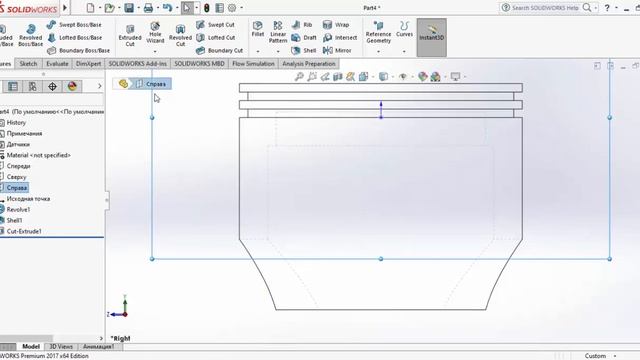Image resolution: width=640 pixels, height=360 pixels.
Task: Switch to the DimXpert tab
Action: pyautogui.click(x=88, y=64)
